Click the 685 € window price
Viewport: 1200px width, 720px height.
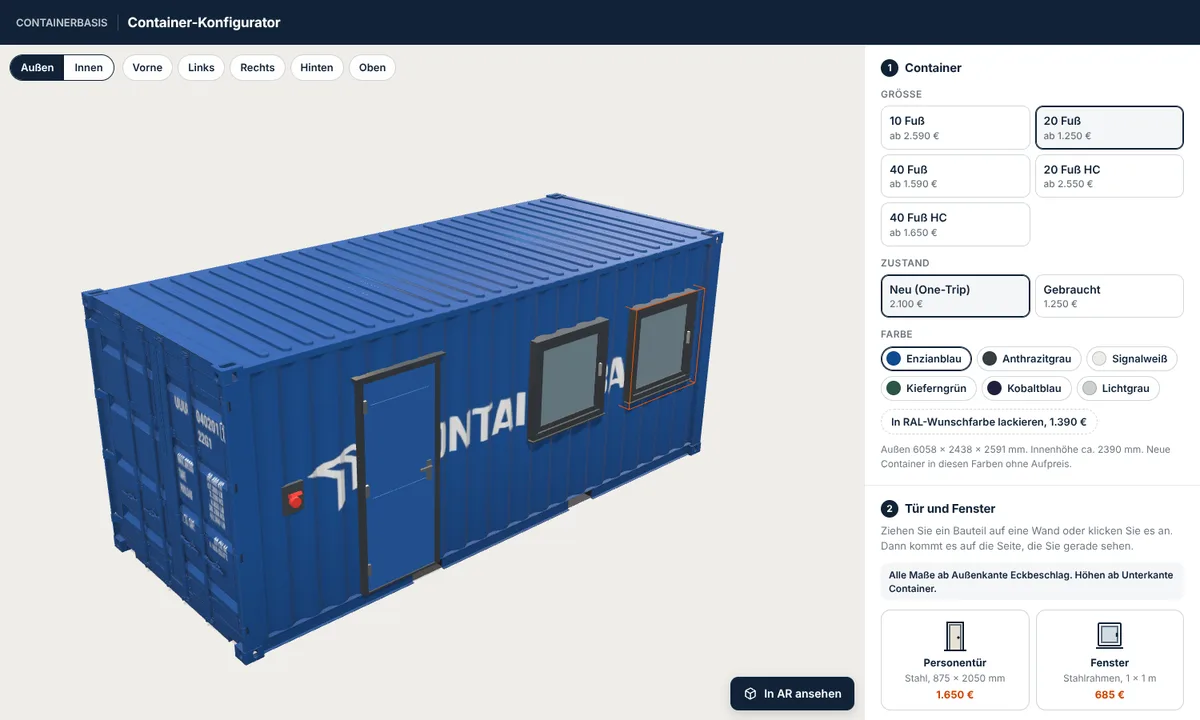(1110, 695)
